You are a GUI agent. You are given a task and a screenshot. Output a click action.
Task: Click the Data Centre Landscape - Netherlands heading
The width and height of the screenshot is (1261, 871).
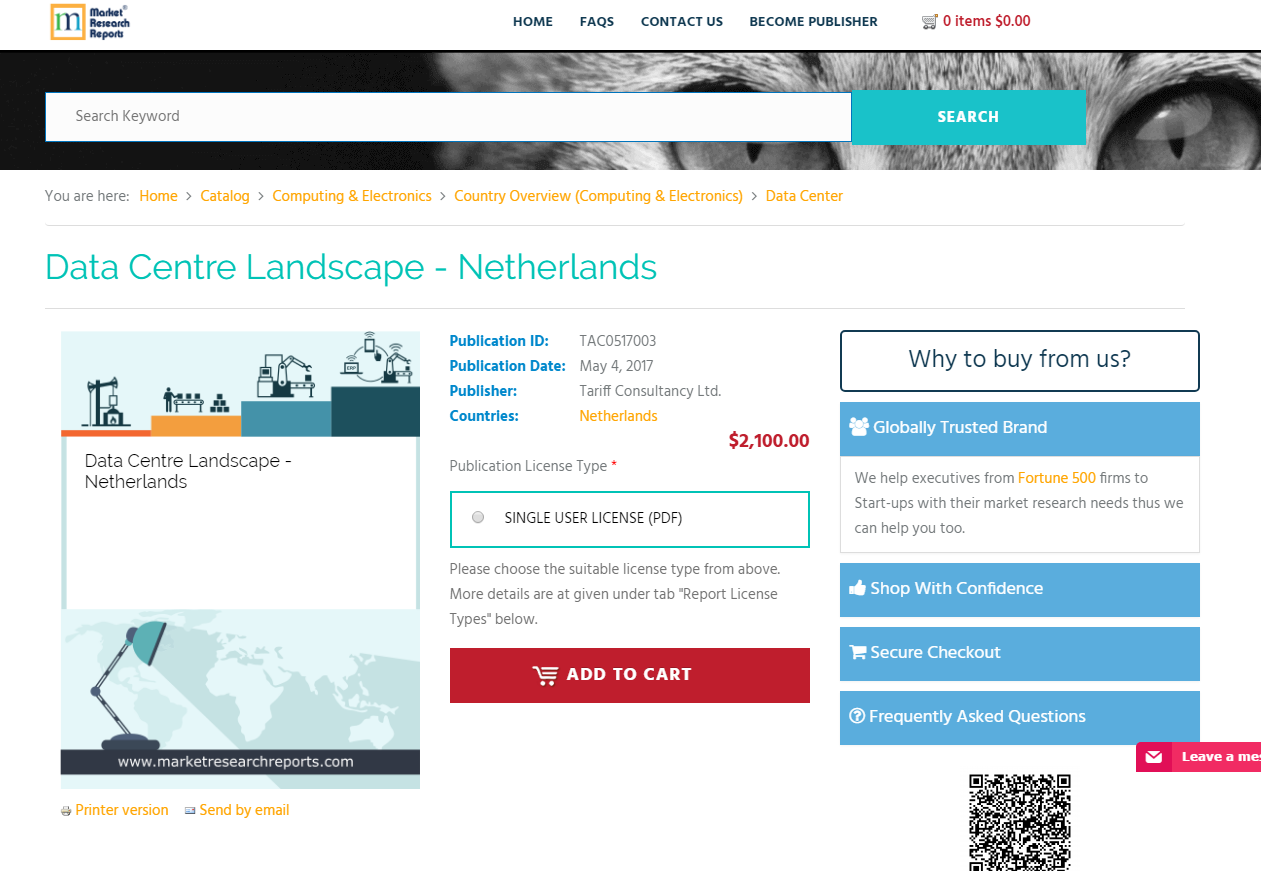351,267
